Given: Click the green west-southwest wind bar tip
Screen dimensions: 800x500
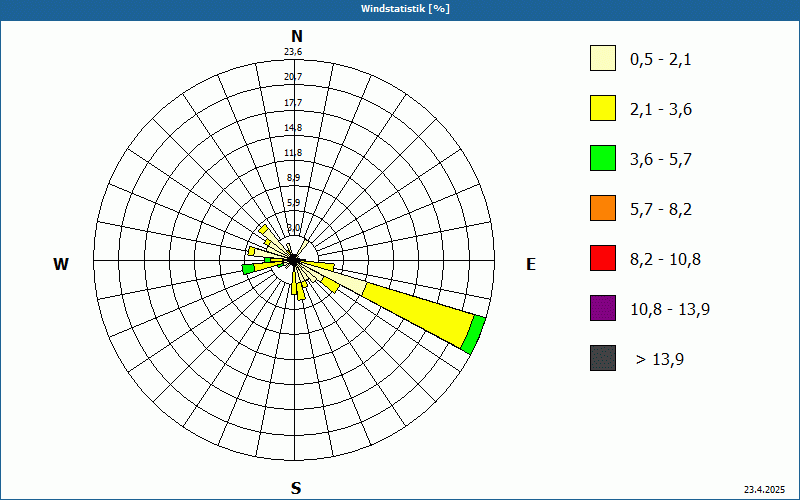Looking at the screenshot, I should coord(248,269).
